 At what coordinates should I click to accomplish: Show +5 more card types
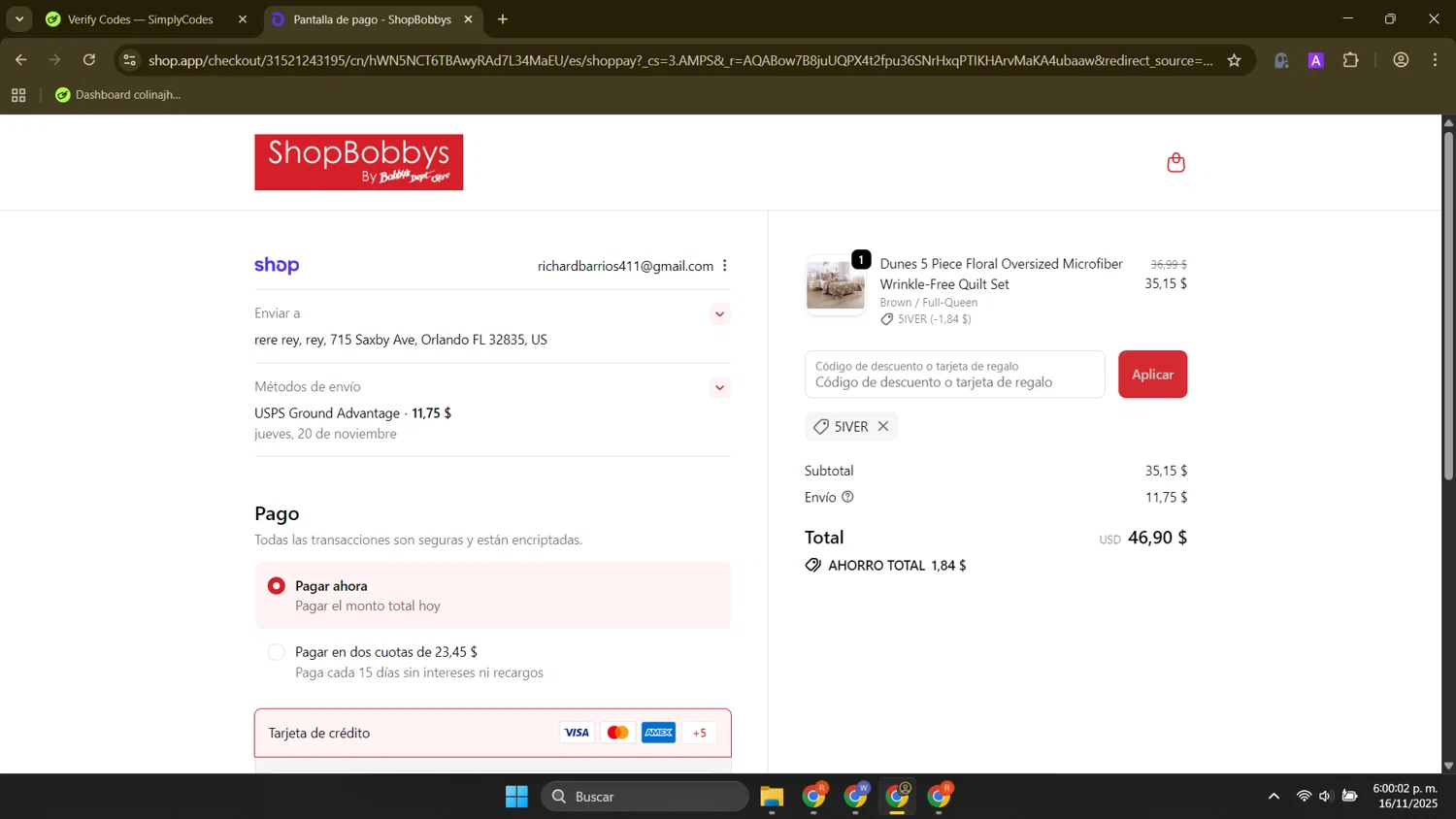pyautogui.click(x=699, y=733)
